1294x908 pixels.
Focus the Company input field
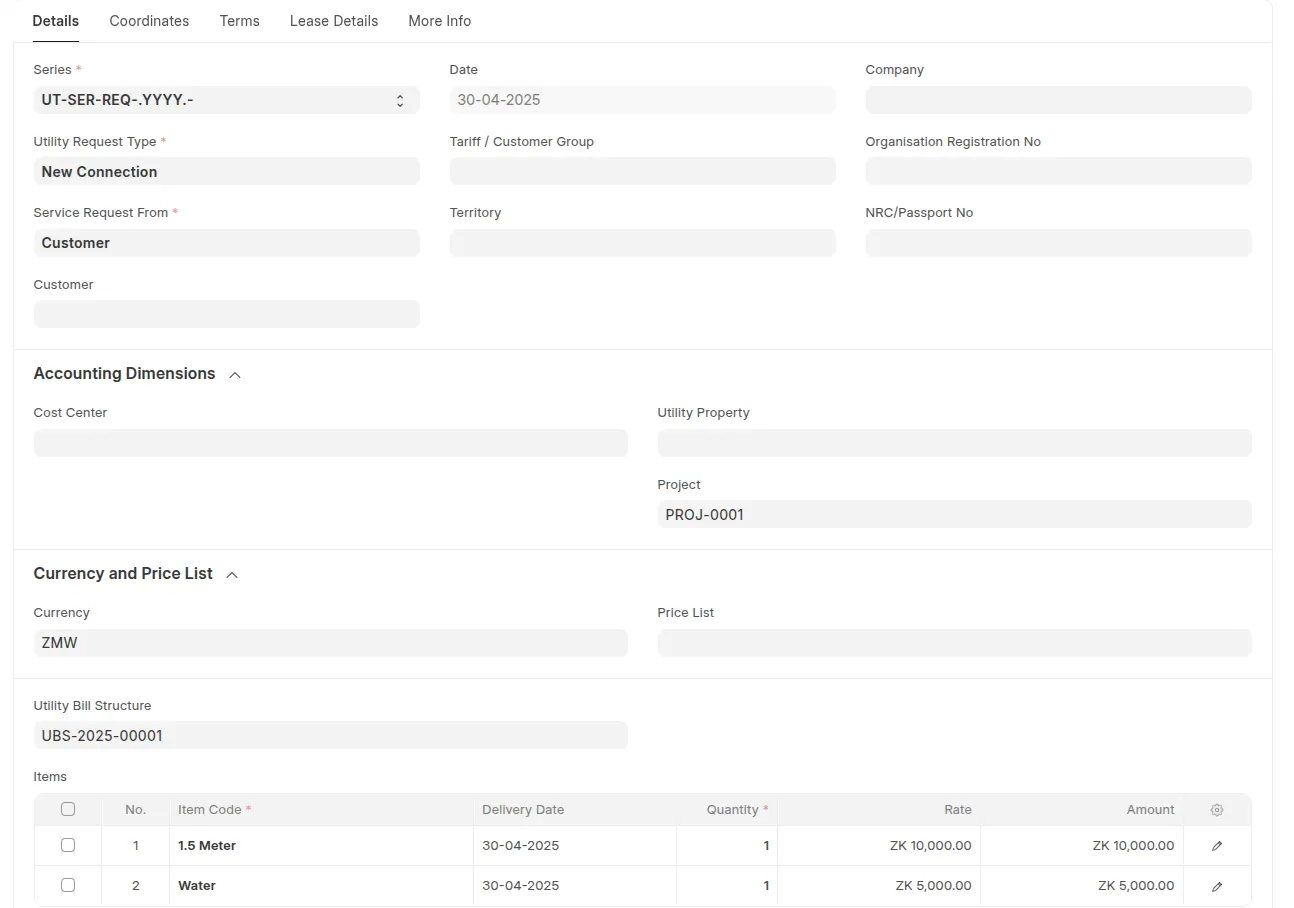(1058, 100)
